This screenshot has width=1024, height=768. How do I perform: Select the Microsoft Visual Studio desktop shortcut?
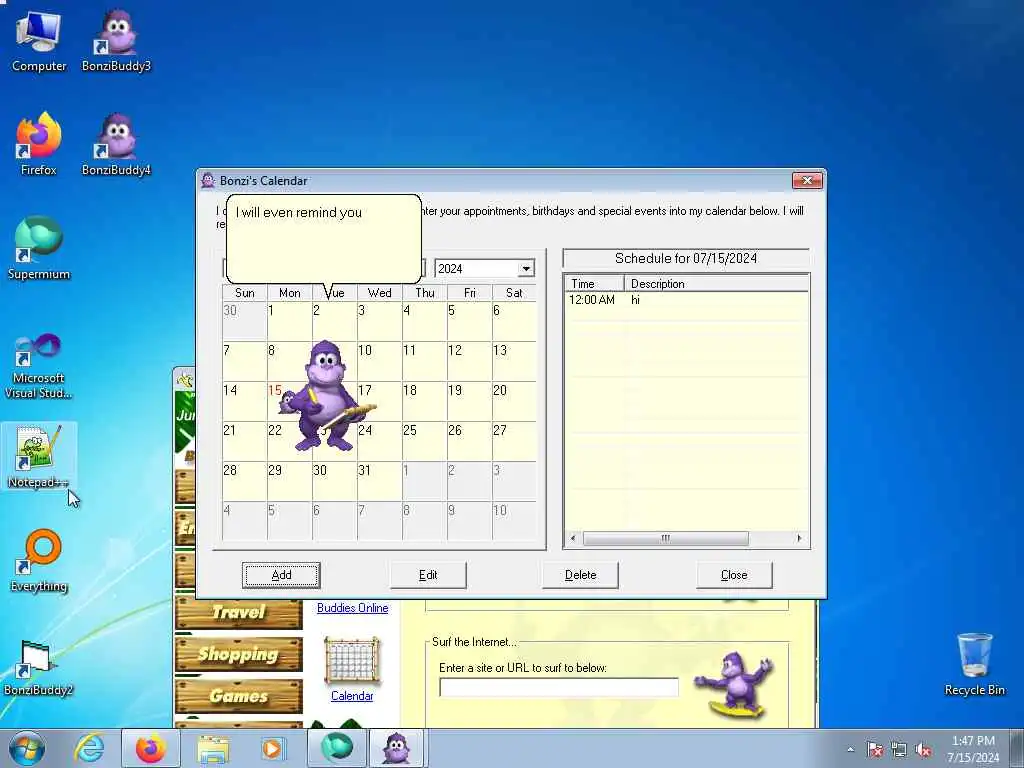(39, 366)
